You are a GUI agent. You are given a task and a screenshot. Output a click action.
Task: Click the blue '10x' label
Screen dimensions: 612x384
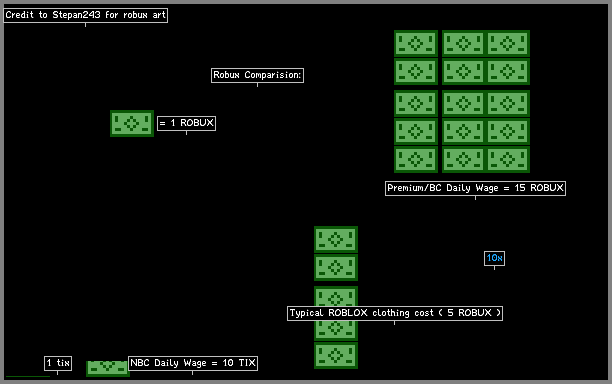[495, 258]
